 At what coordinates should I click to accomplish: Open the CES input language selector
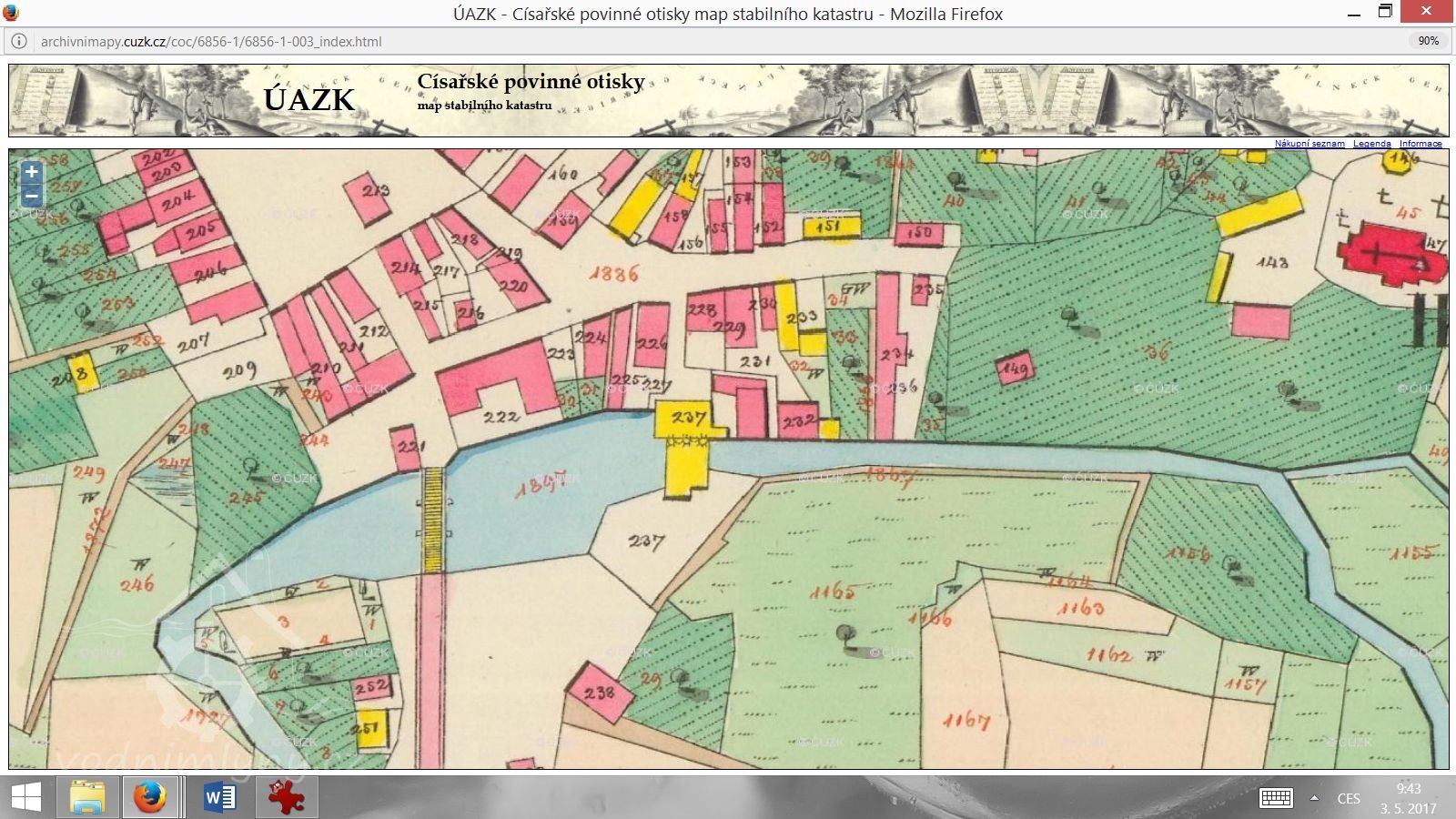[1349, 798]
